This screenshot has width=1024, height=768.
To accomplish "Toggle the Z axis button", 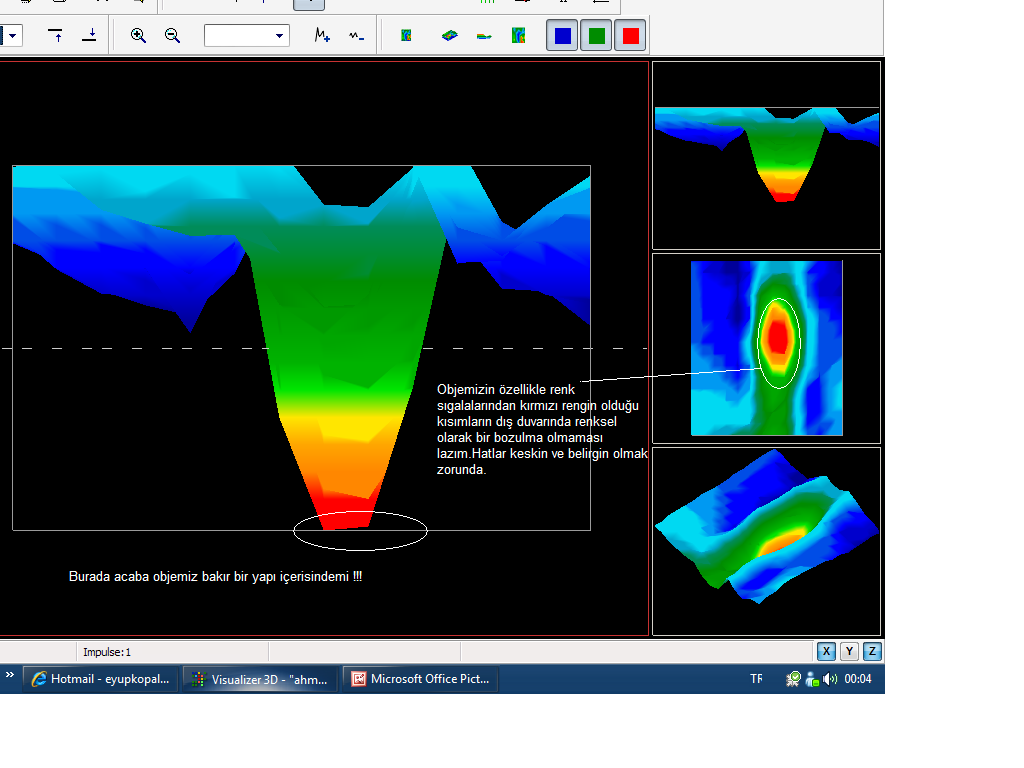I will coord(872,651).
